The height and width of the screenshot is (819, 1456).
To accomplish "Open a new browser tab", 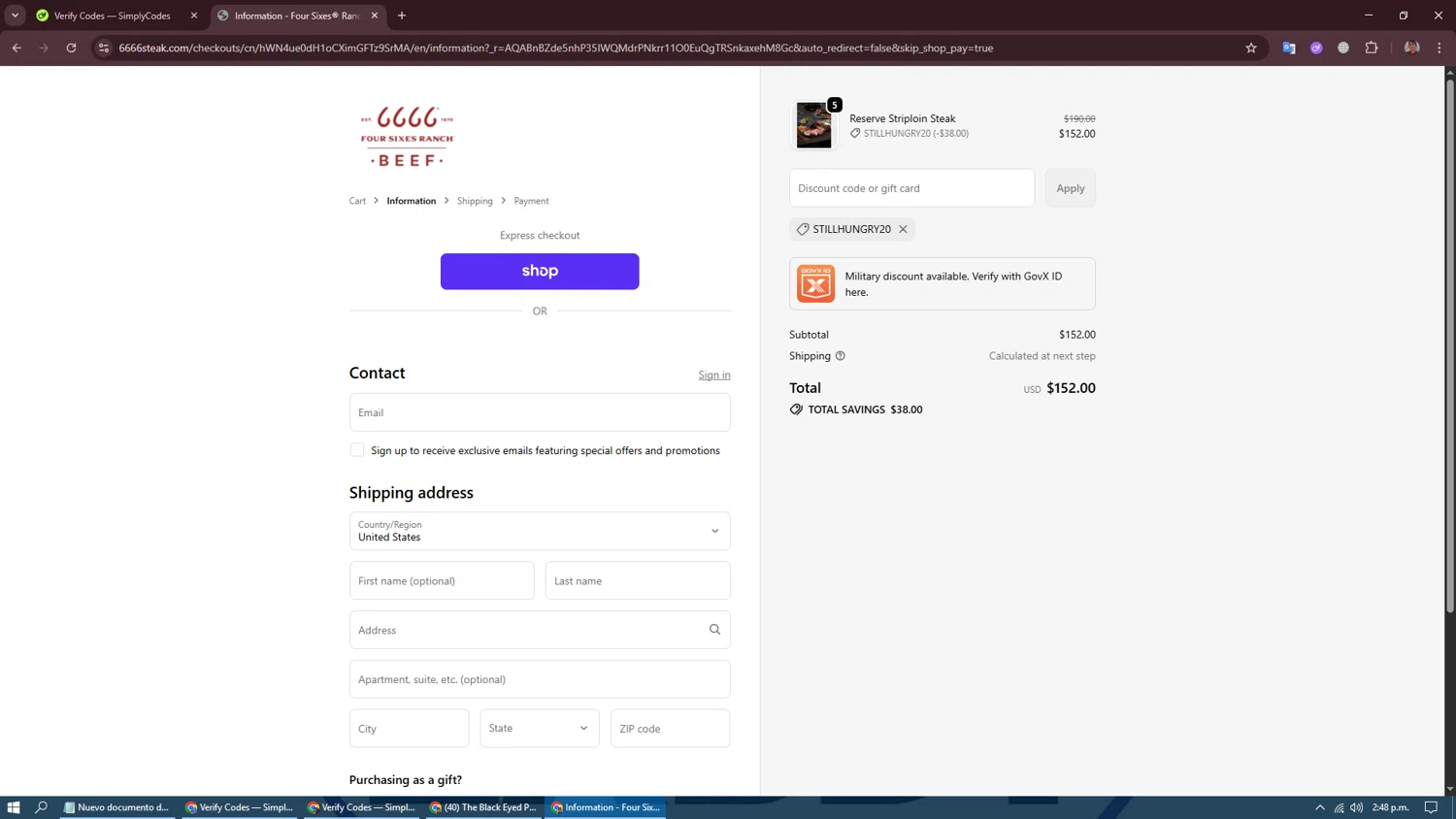I will pos(402,16).
